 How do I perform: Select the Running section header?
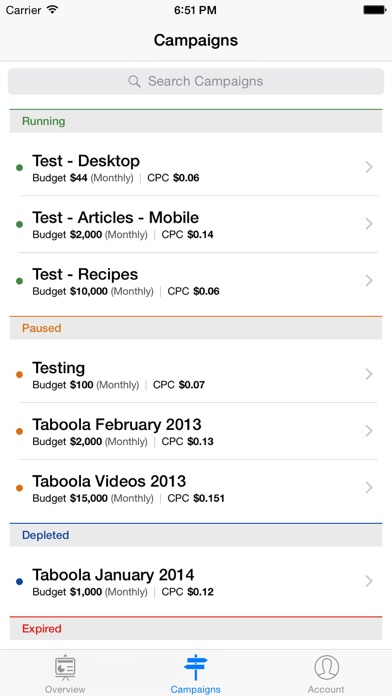click(x=196, y=121)
